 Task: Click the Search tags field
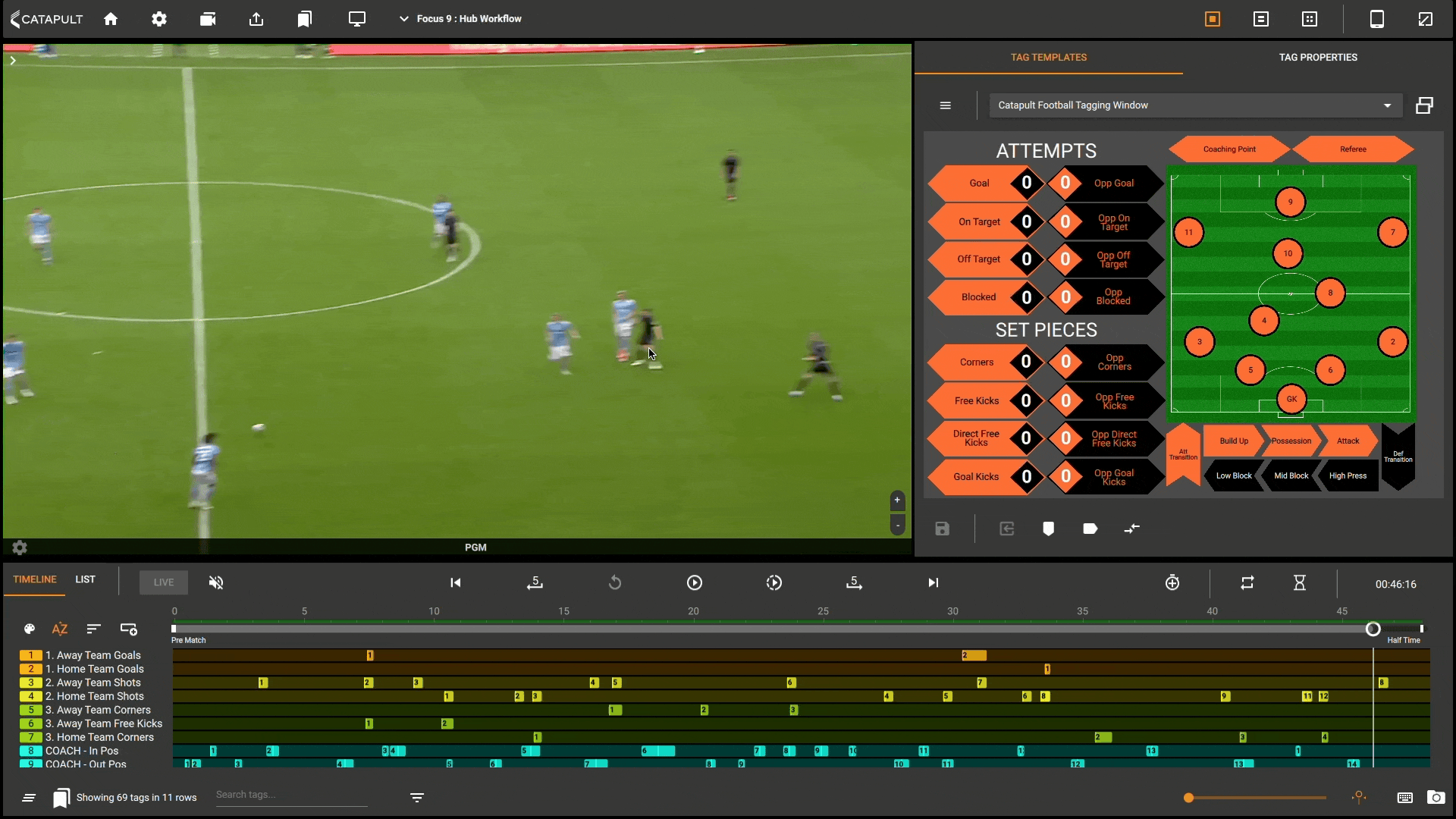coord(291,795)
